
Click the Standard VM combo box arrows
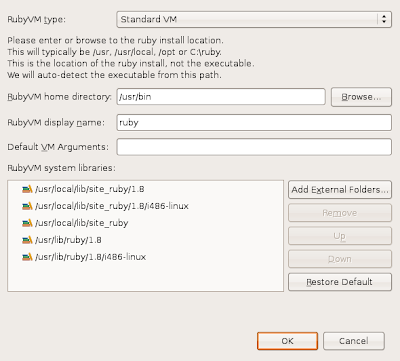pos(384,19)
